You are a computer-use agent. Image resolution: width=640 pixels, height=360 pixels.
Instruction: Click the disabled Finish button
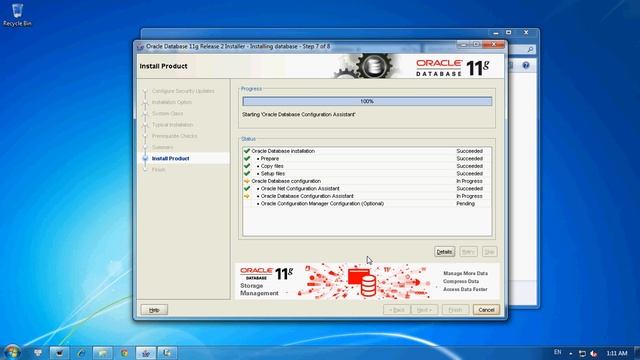pyautogui.click(x=455, y=310)
